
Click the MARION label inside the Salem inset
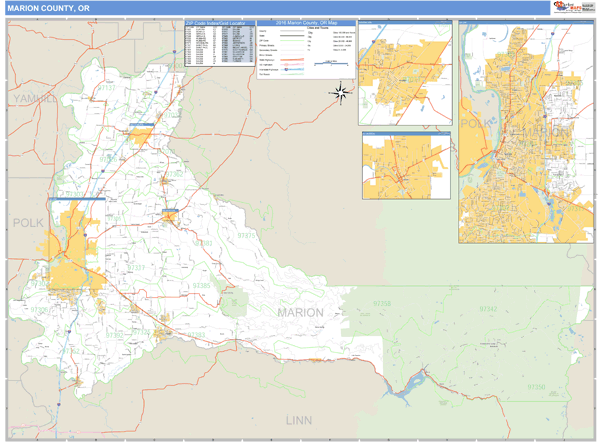[545, 133]
